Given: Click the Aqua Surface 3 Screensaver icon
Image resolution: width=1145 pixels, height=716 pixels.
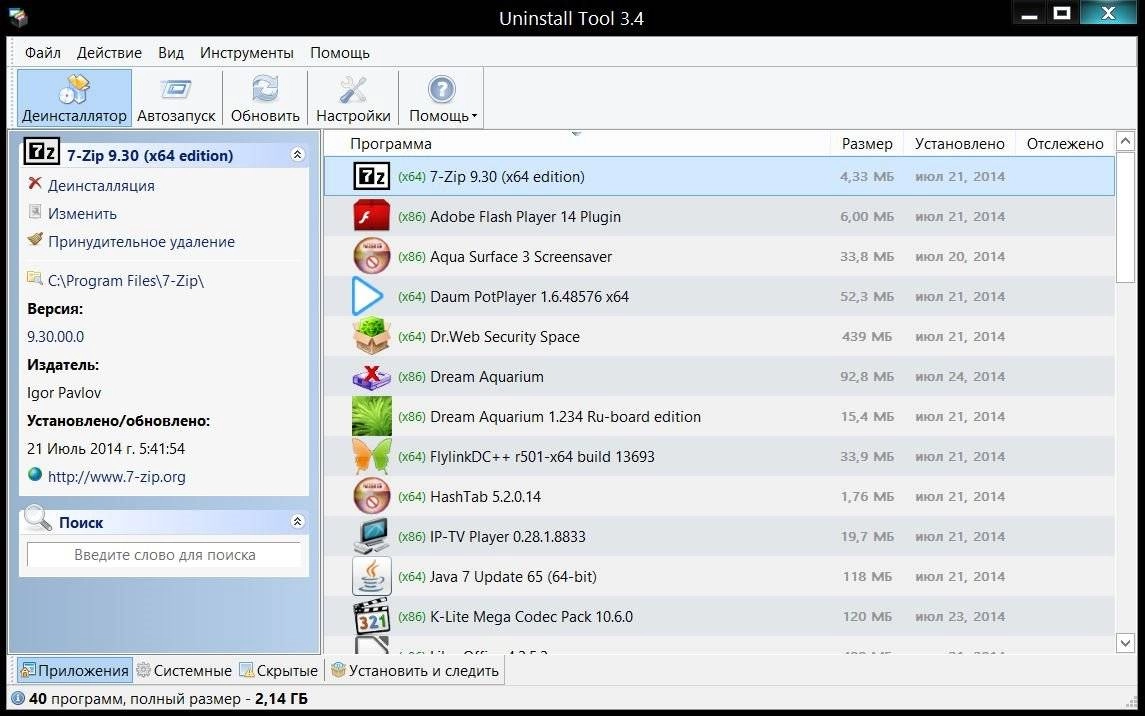Looking at the screenshot, I should point(372,257).
